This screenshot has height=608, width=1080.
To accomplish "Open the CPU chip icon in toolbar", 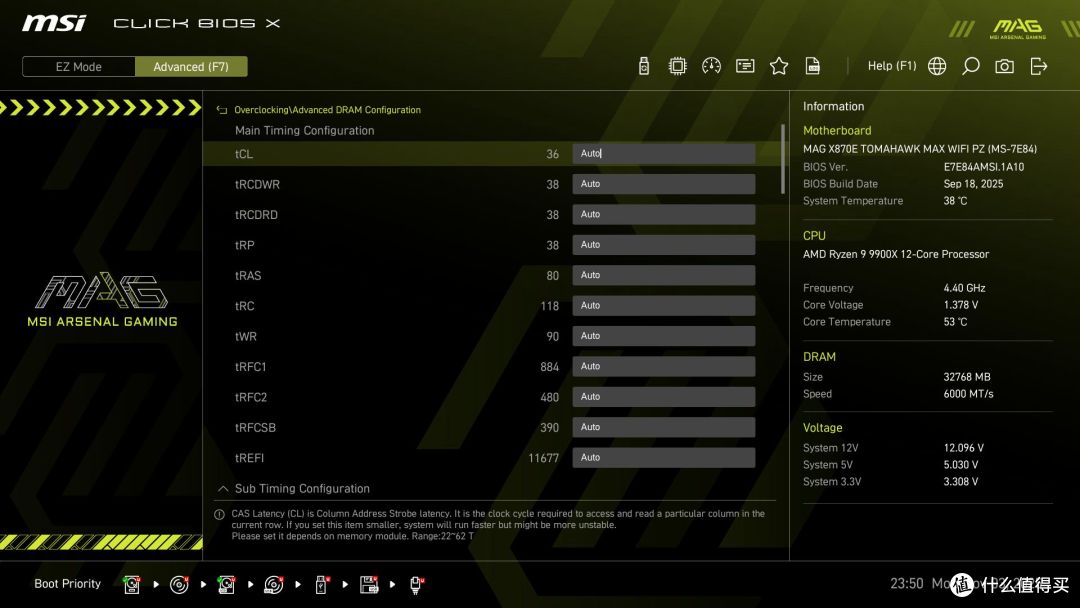I will coord(678,66).
